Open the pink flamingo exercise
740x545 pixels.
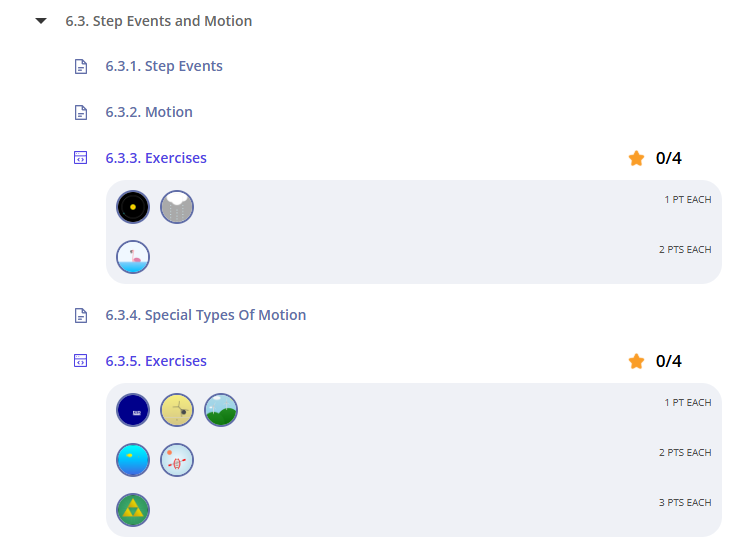(x=133, y=257)
